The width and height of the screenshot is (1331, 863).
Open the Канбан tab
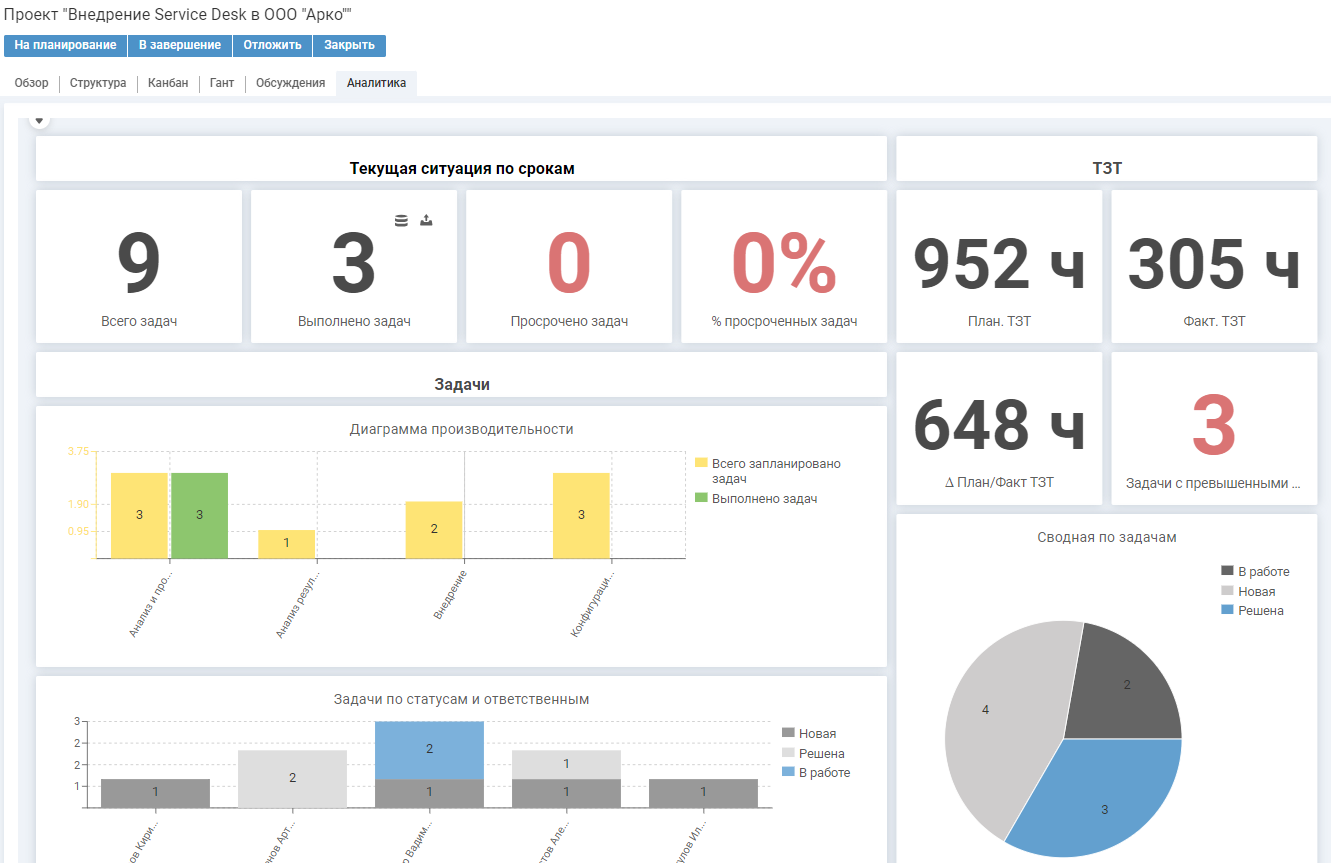168,83
